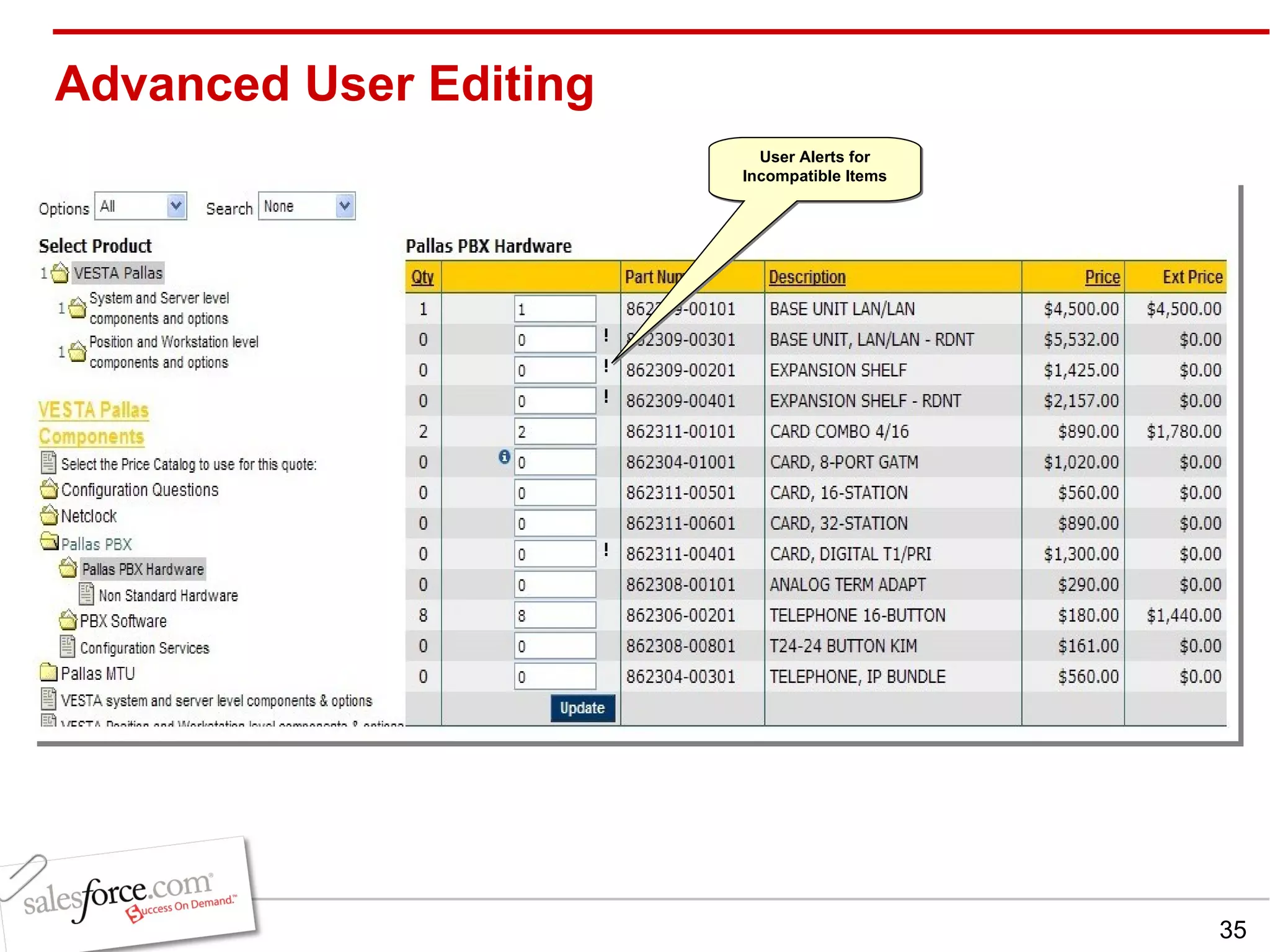Click the Configuration Services document icon

68,646
